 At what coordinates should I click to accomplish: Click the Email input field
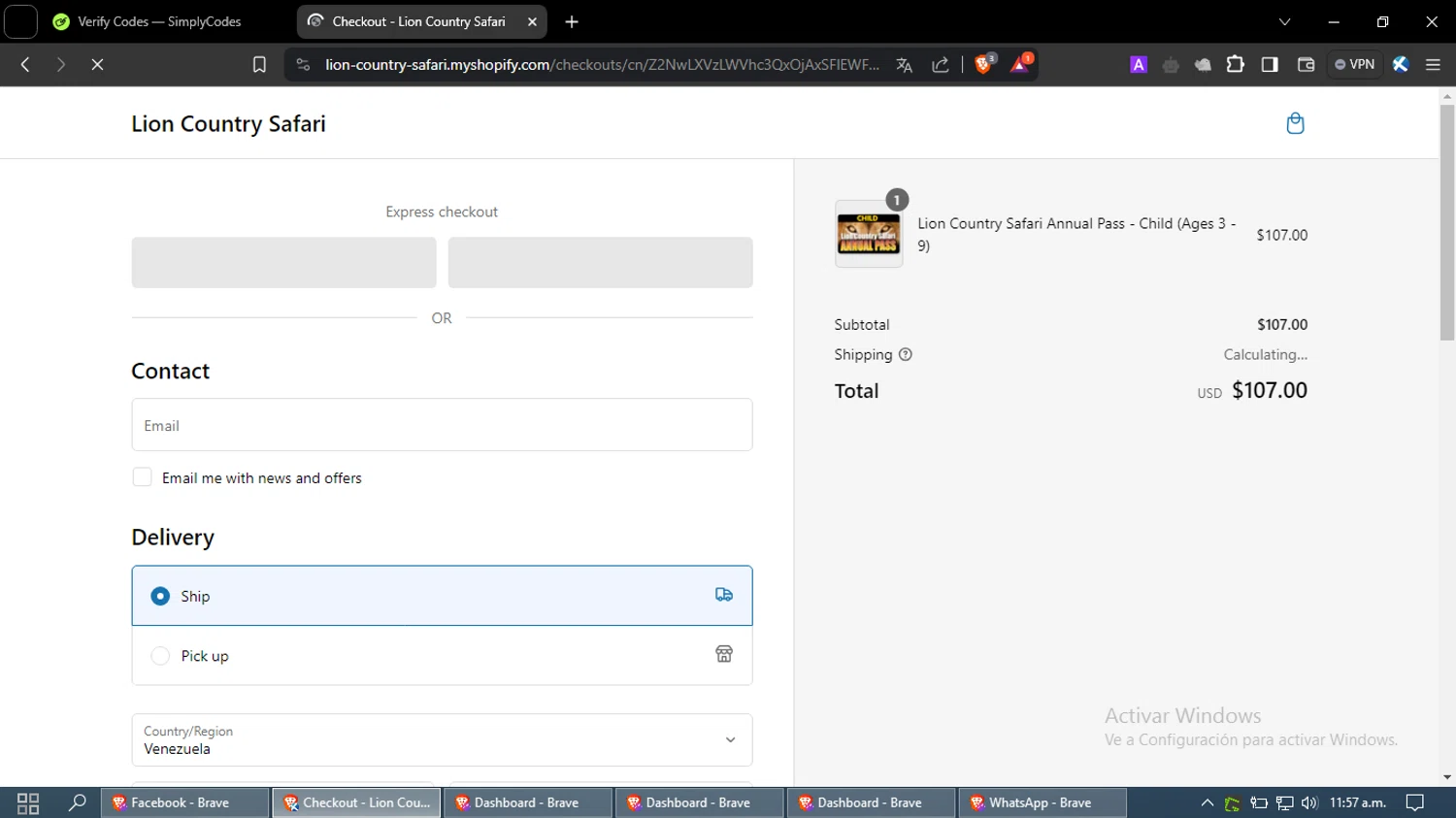[x=442, y=425]
